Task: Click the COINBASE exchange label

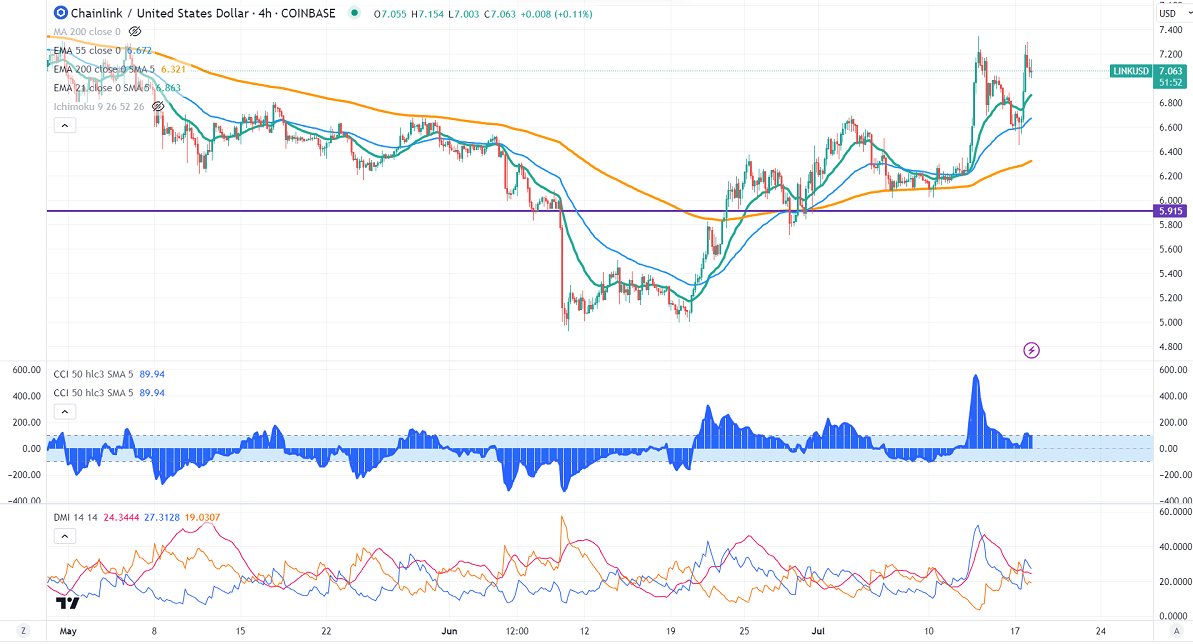Action: (308, 13)
